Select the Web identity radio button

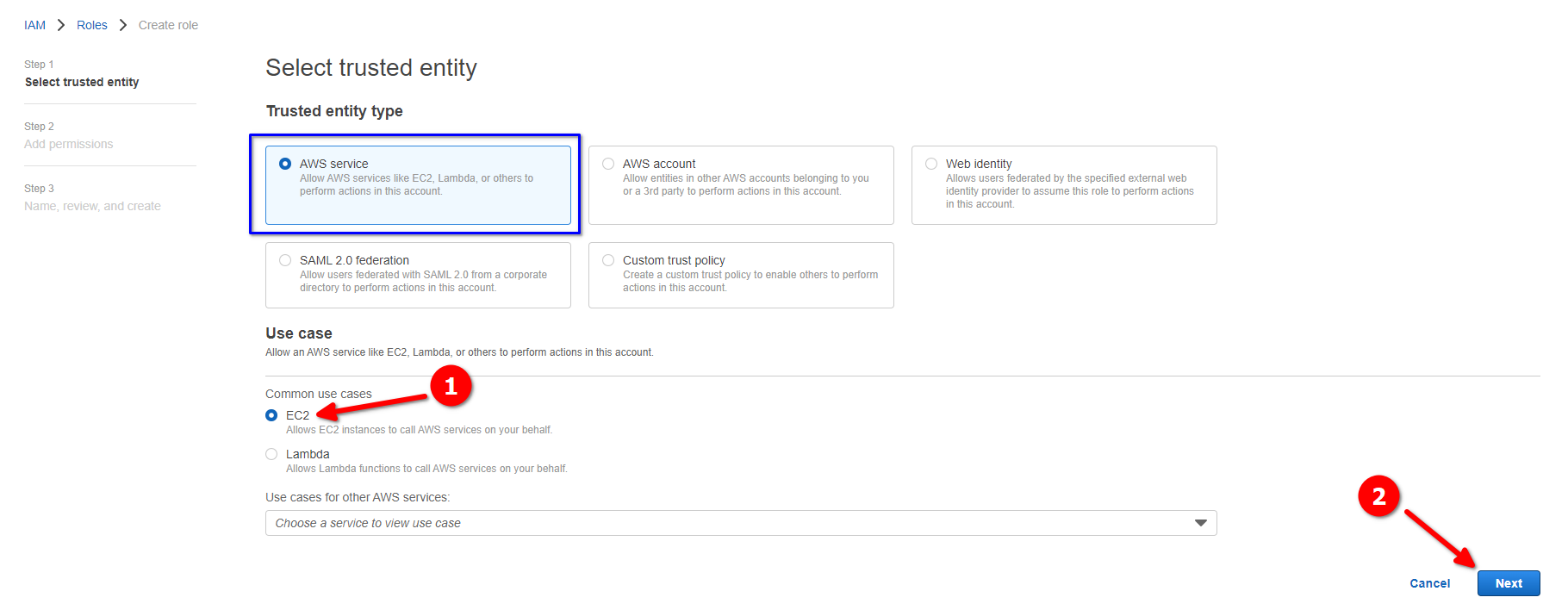point(931,164)
